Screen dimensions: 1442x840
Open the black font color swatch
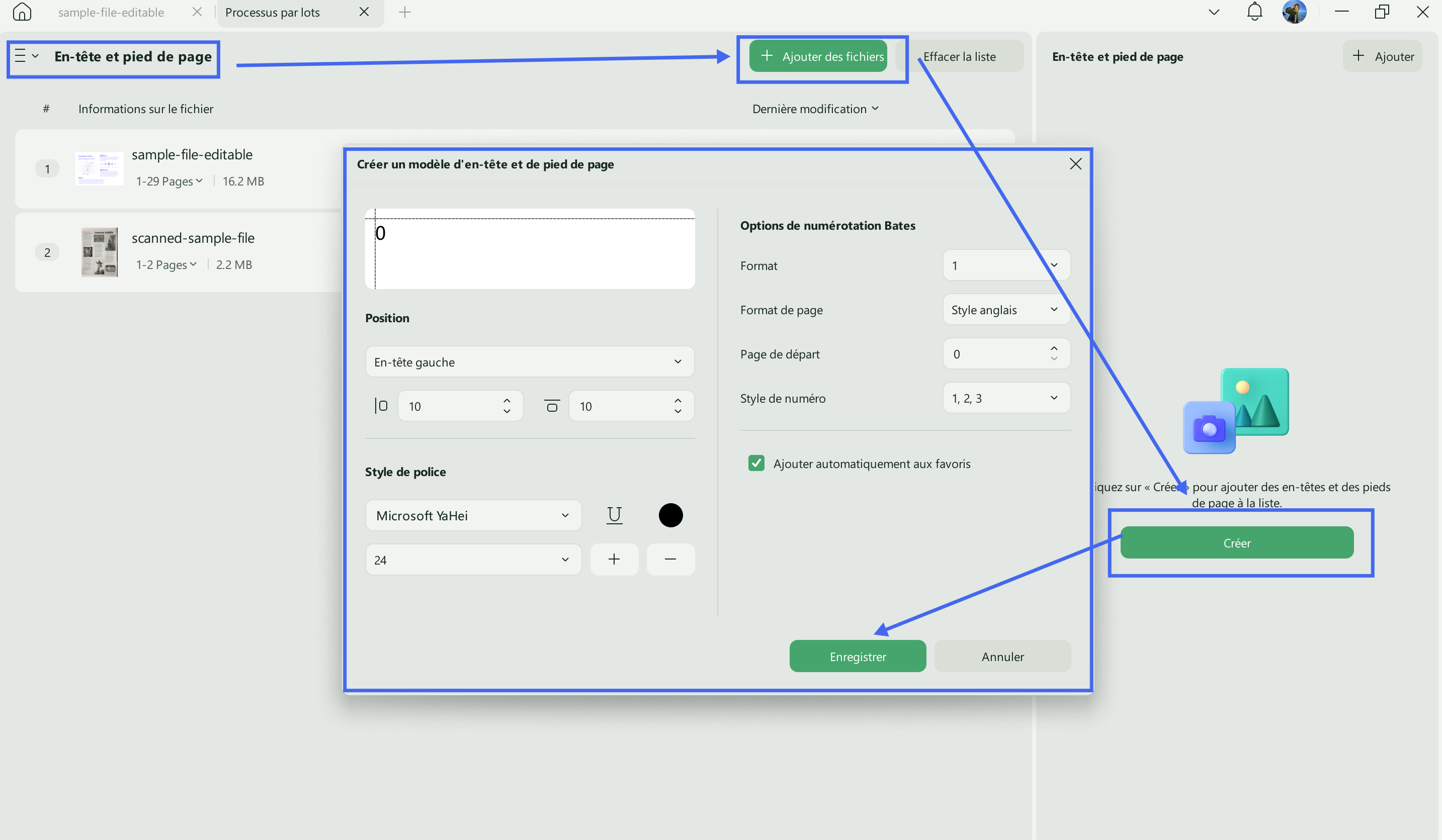(x=670, y=515)
